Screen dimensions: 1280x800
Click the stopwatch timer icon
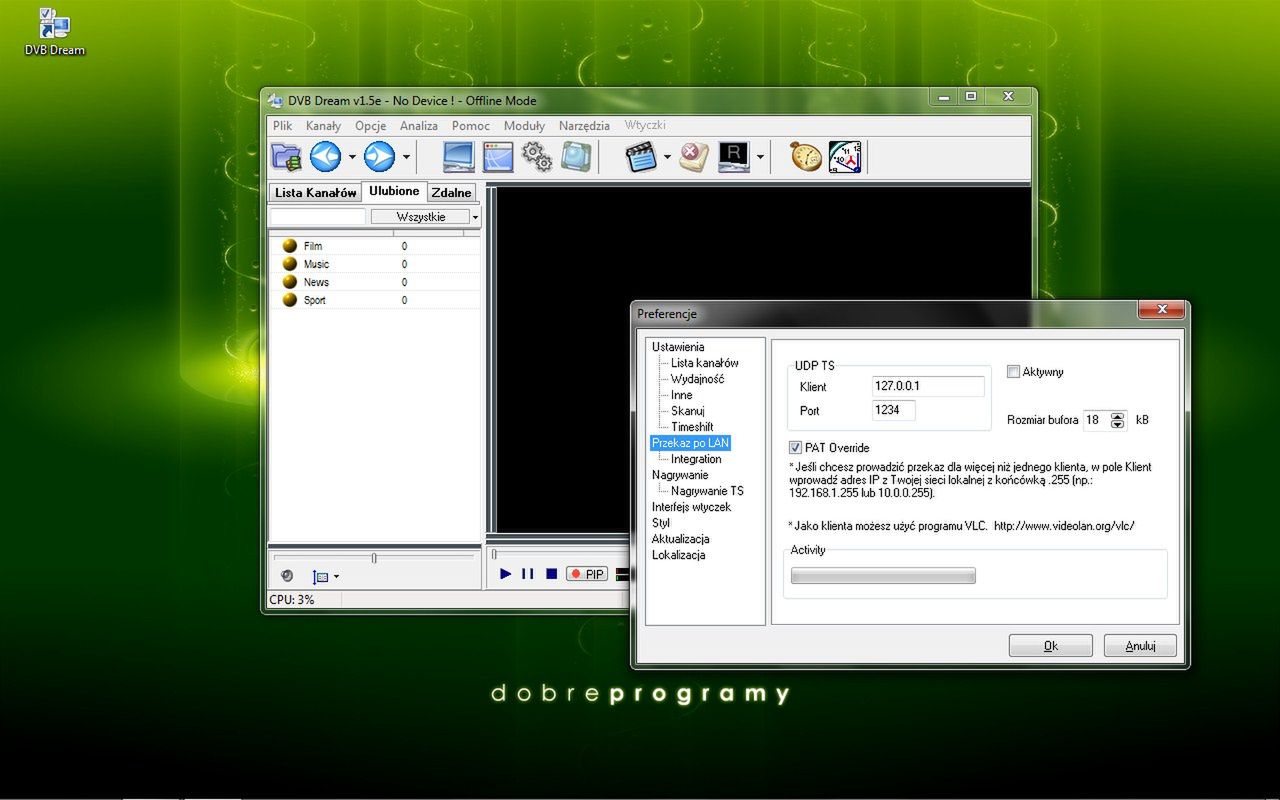pyautogui.click(x=806, y=157)
